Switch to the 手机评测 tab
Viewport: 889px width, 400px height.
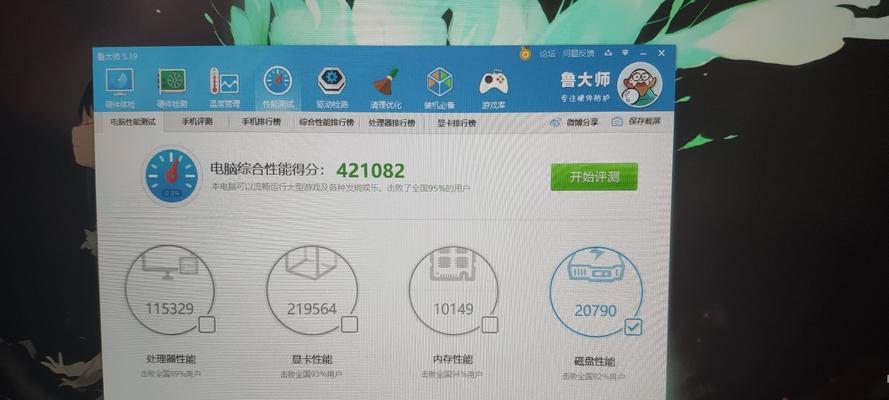coord(197,122)
